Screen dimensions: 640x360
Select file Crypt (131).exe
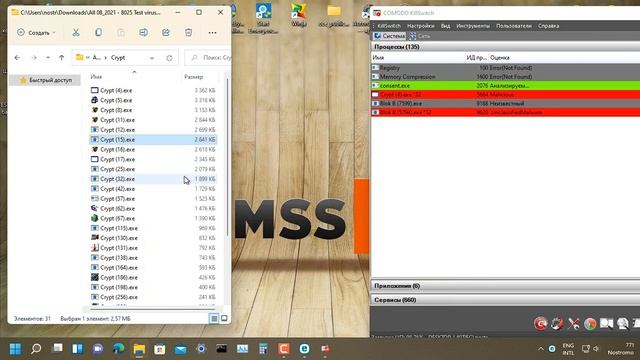153,248
